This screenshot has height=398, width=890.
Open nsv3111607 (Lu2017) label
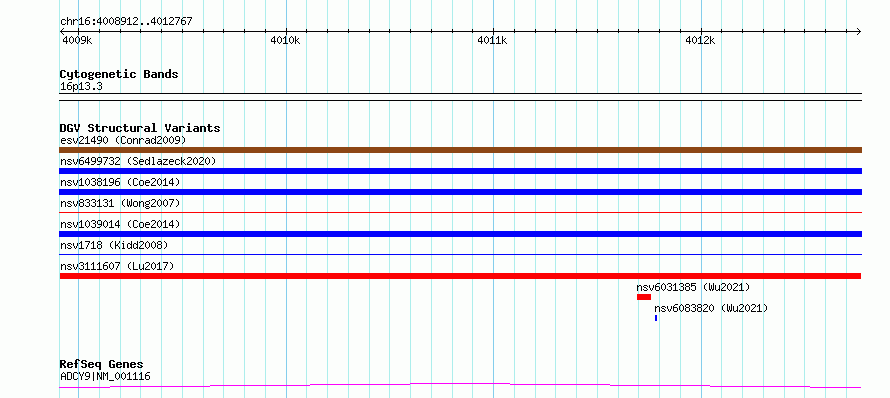pyautogui.click(x=117, y=266)
